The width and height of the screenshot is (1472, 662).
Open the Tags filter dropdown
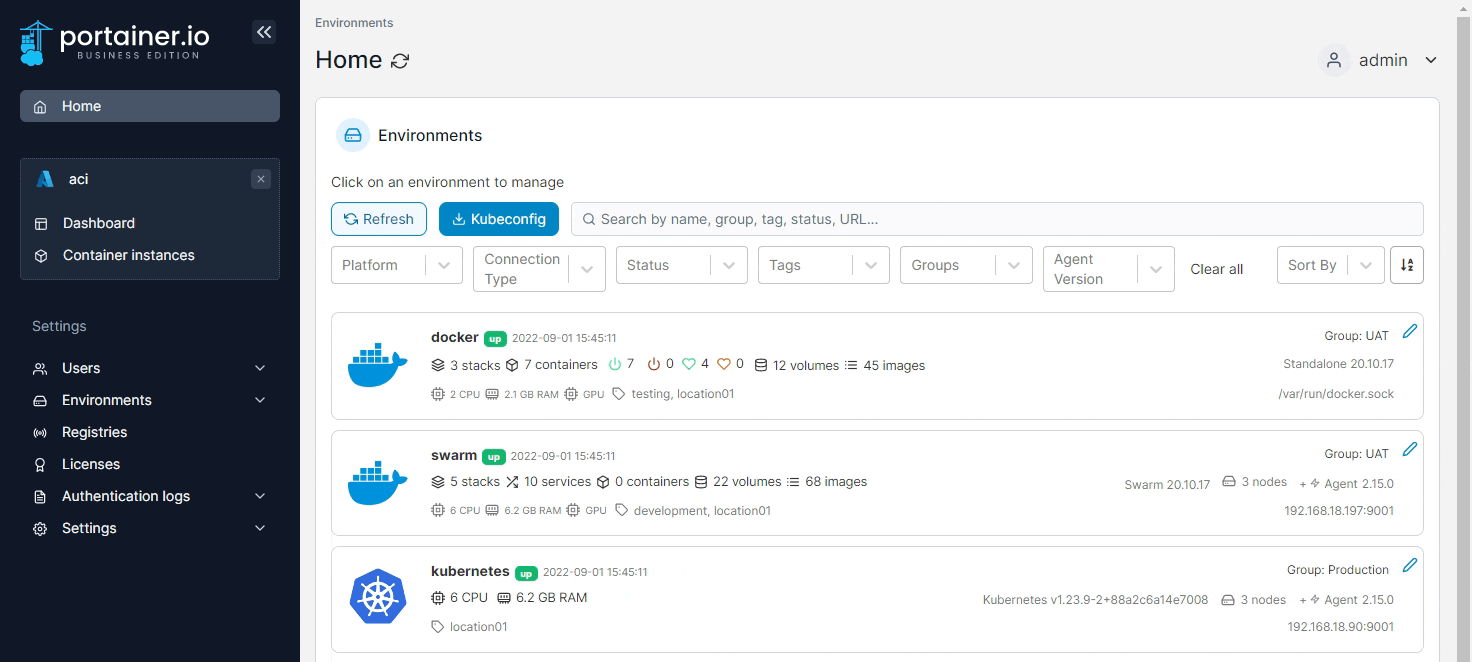point(824,265)
